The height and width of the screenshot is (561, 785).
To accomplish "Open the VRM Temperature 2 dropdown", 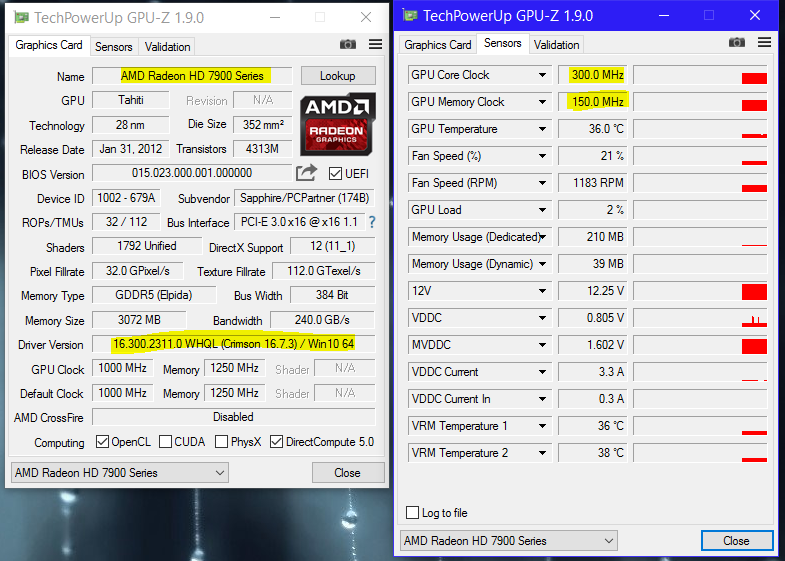I will (x=542, y=453).
